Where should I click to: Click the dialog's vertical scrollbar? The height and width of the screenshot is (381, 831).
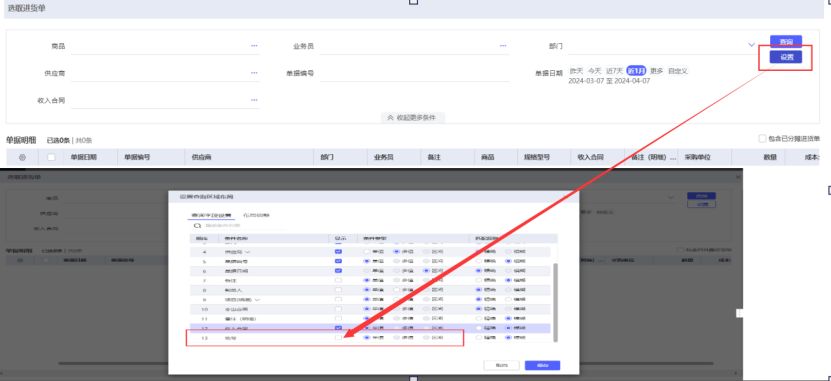555,302
